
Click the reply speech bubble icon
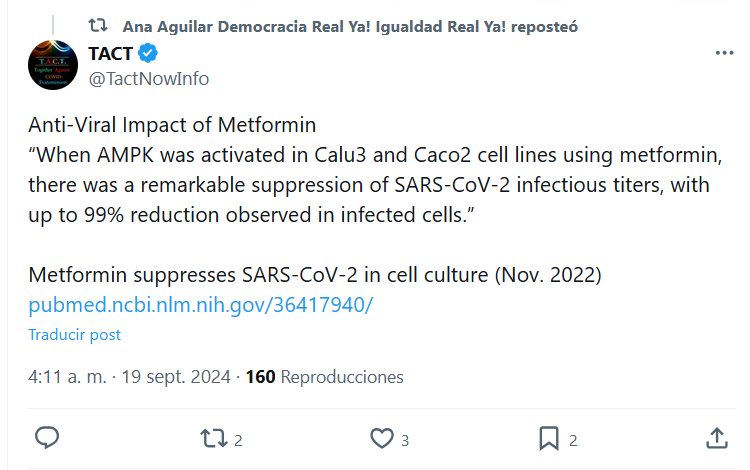[x=47, y=438]
